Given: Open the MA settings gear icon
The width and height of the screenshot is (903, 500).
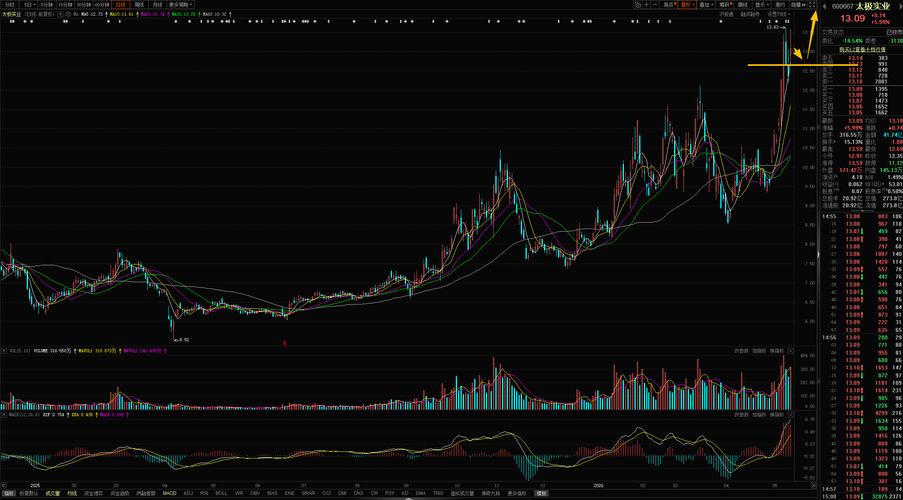Looking at the screenshot, I should (68, 13).
